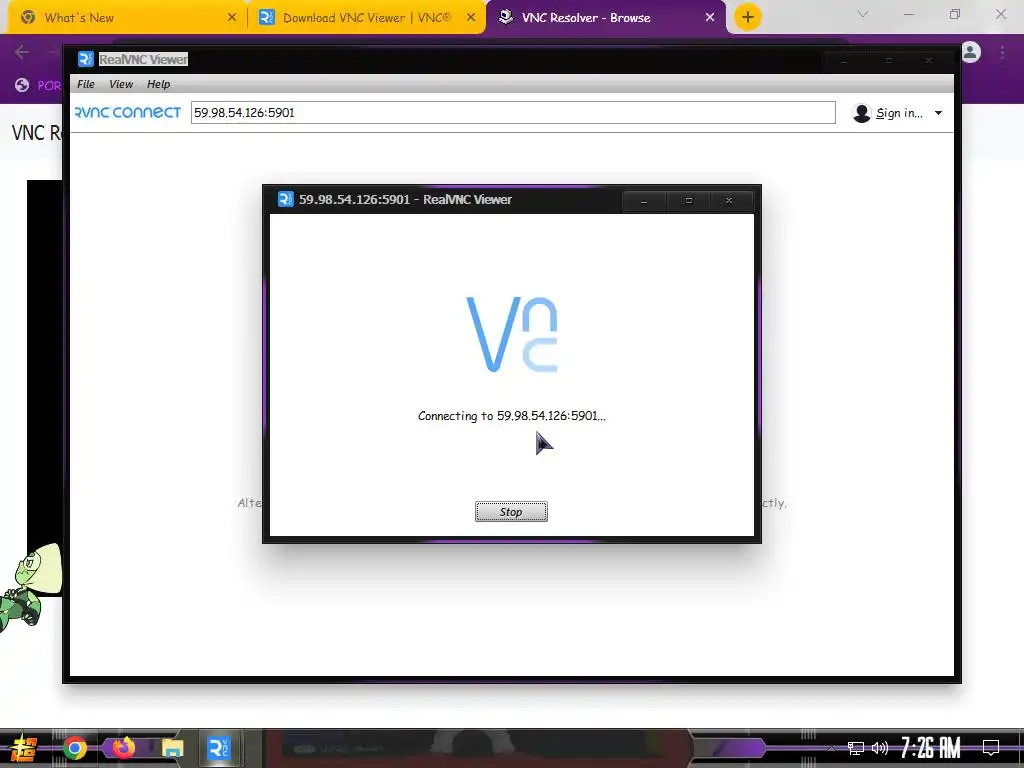Click the 7:26 AM clock
The image size is (1024, 768).
pyautogui.click(x=931, y=747)
